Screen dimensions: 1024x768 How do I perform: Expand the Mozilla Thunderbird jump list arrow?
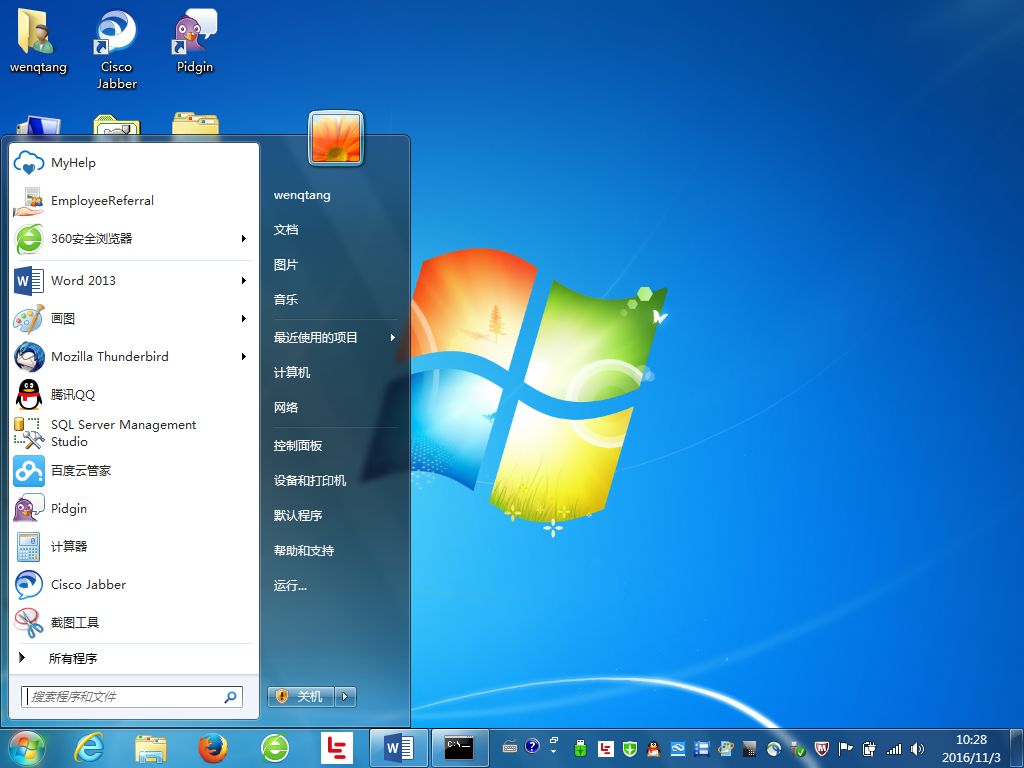point(244,356)
